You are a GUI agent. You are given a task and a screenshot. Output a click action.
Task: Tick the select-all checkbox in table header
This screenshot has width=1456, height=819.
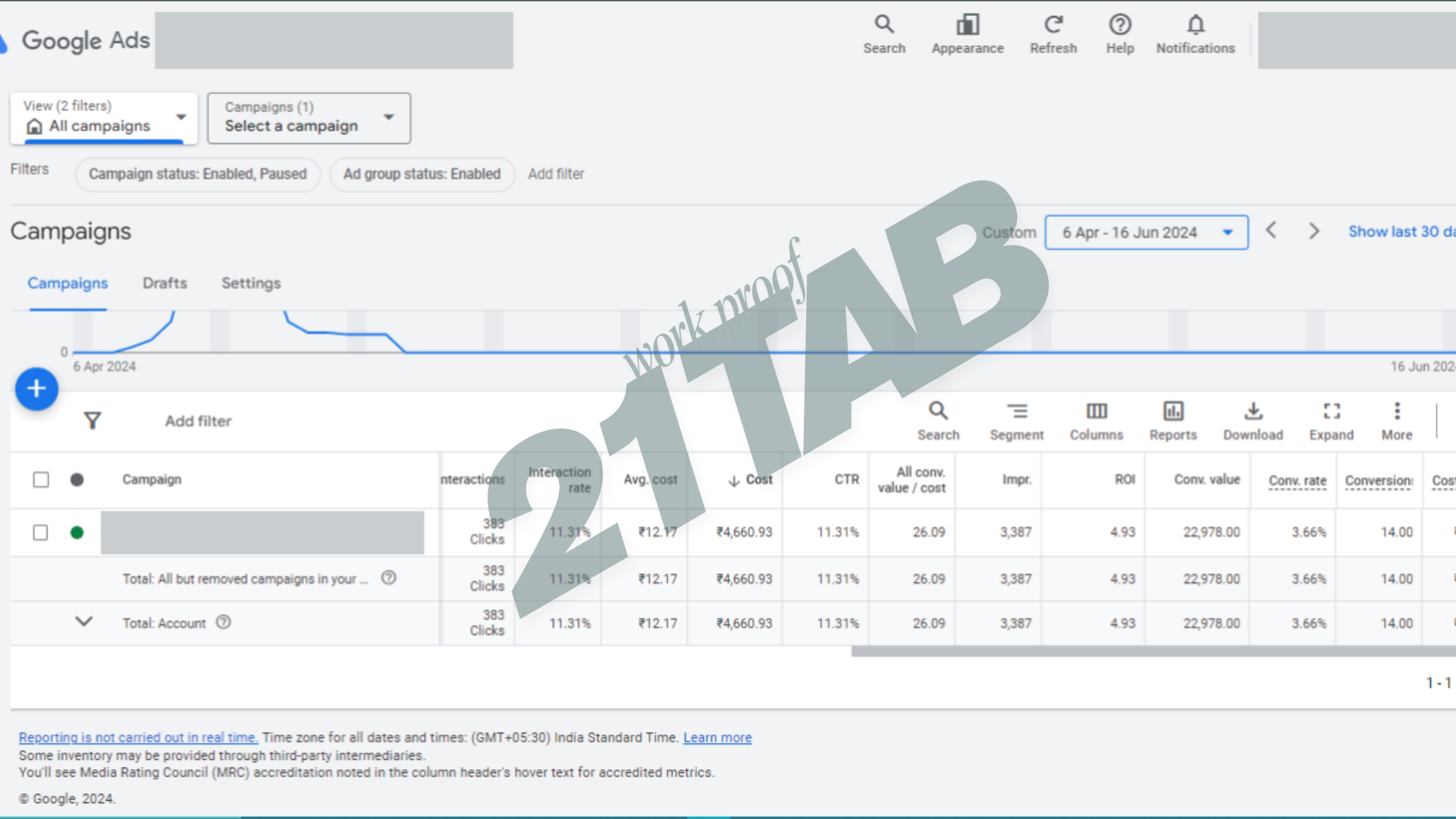[x=41, y=479]
